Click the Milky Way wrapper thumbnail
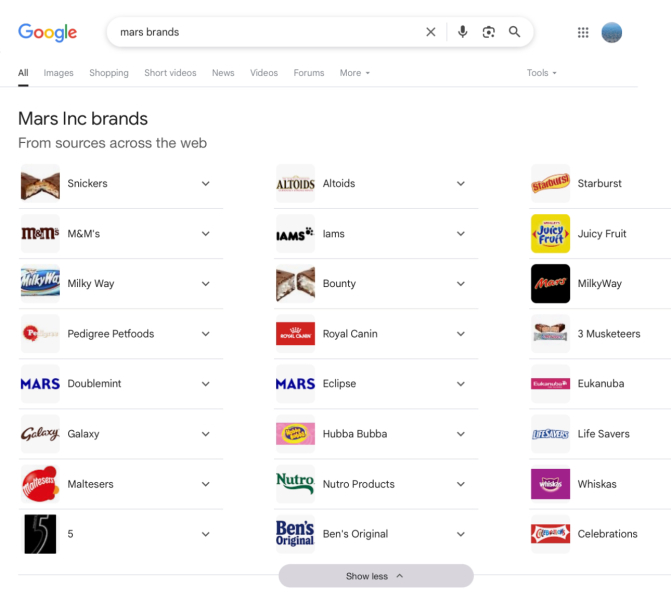This screenshot has height=600, width=671. pyautogui.click(x=40, y=284)
